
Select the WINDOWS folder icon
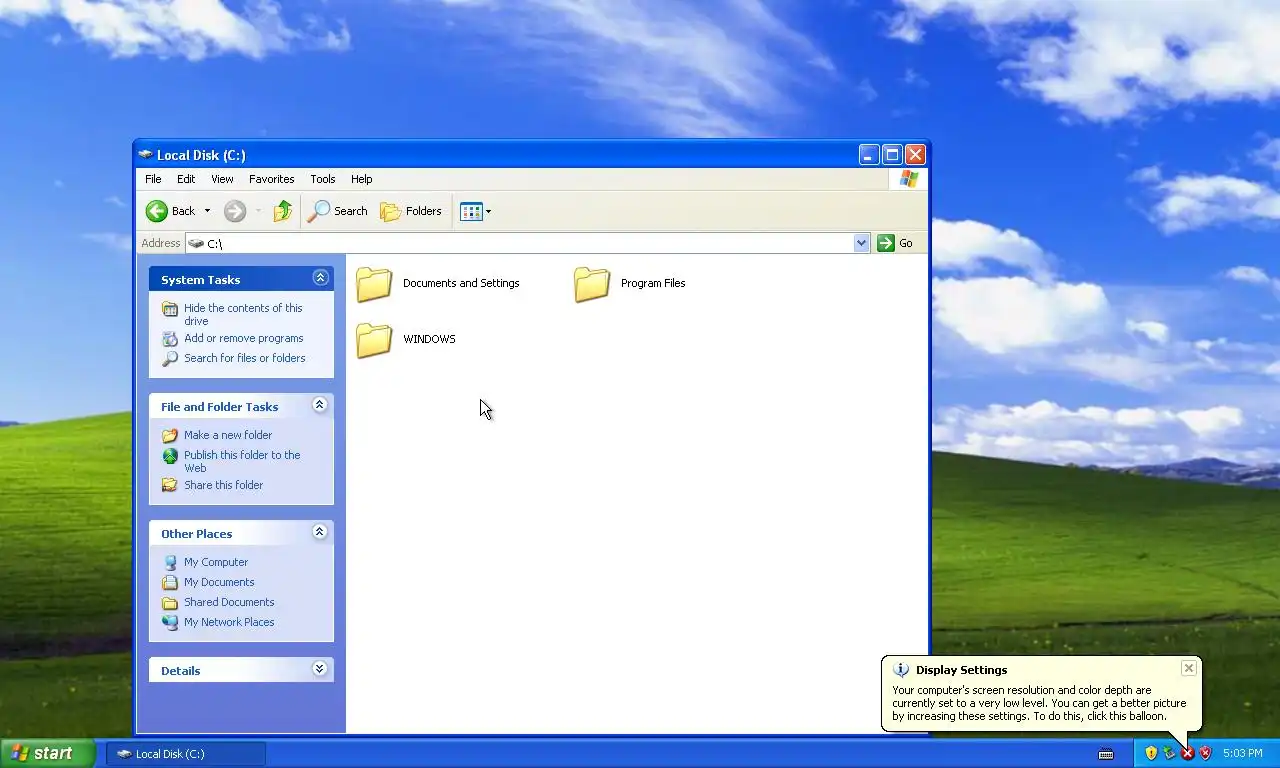(374, 340)
